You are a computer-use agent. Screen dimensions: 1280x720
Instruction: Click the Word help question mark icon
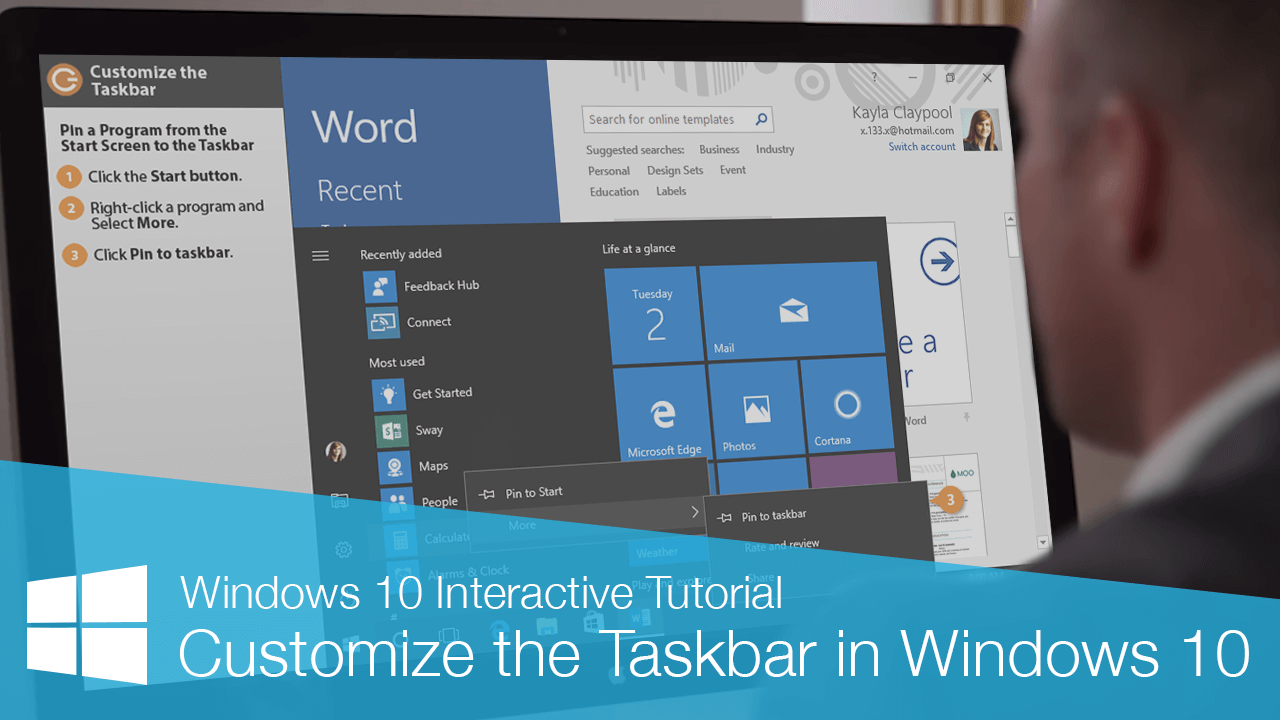pyautogui.click(x=875, y=77)
